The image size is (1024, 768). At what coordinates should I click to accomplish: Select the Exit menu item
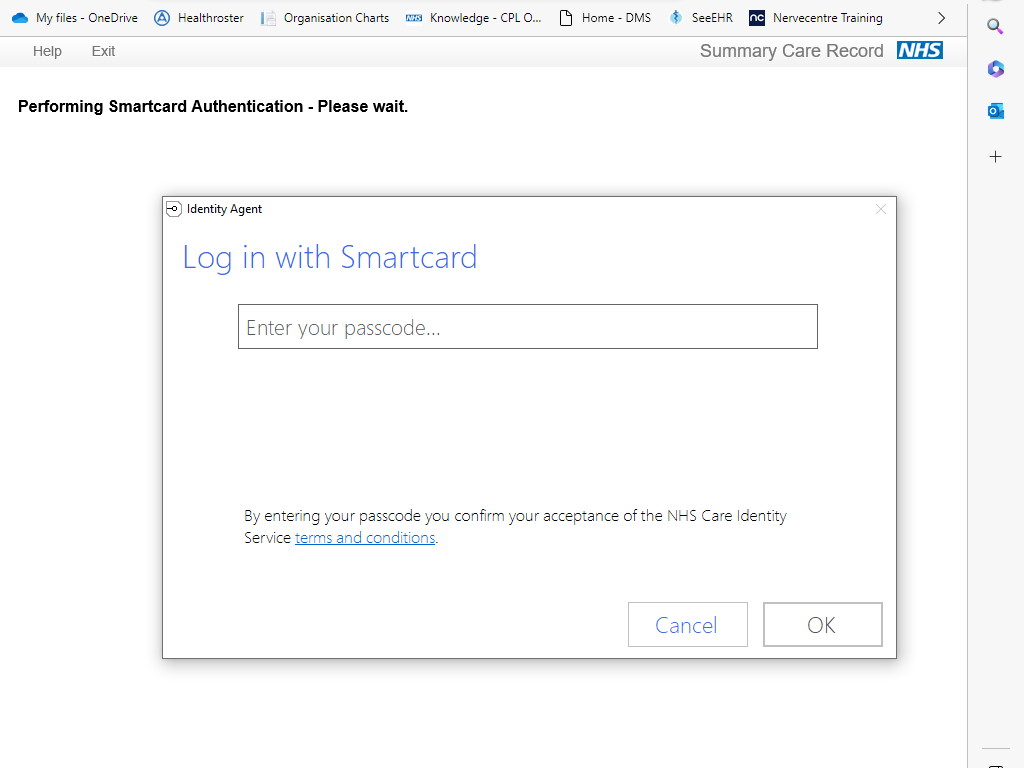(x=103, y=51)
